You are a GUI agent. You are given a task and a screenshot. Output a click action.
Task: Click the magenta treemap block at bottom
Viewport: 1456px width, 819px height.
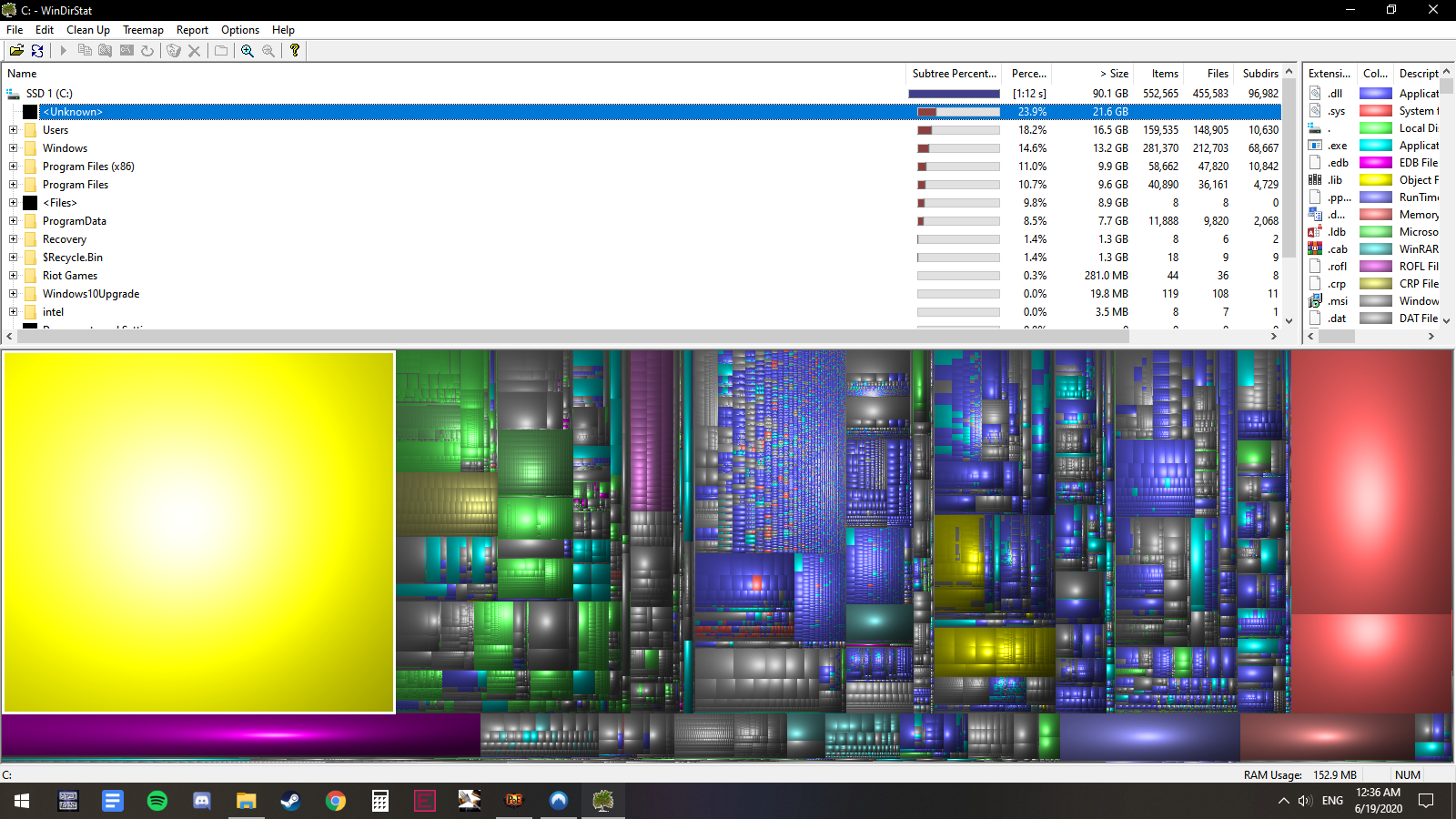click(x=241, y=735)
